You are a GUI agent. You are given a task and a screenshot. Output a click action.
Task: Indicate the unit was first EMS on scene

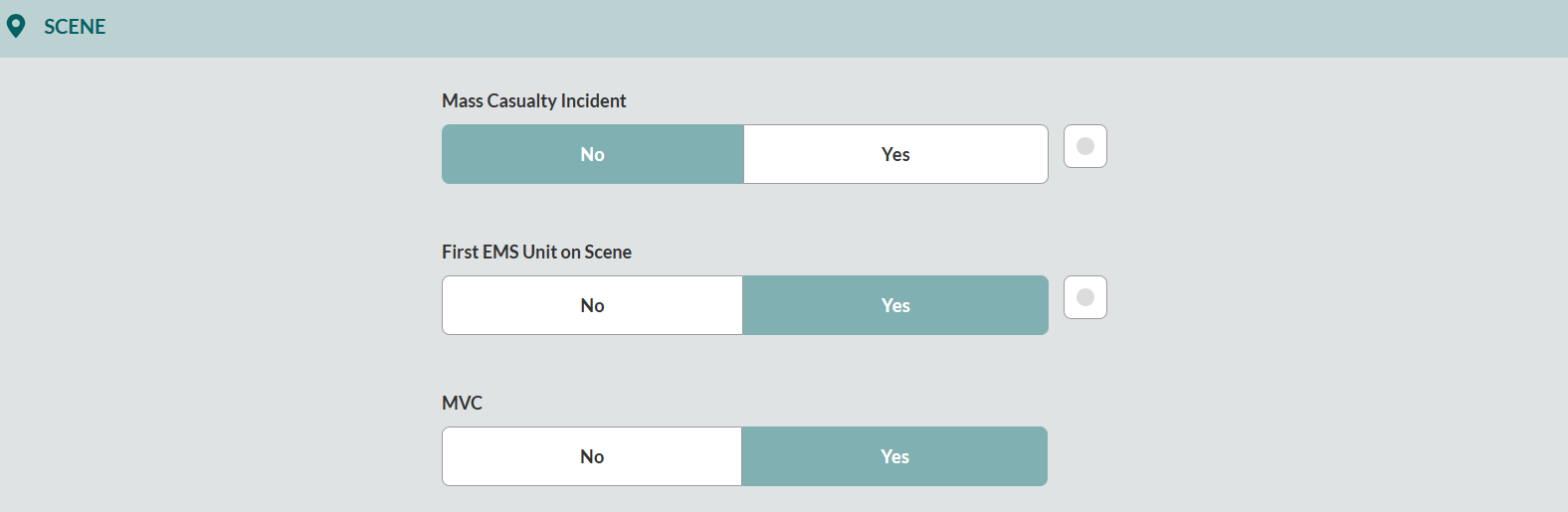coord(895,305)
